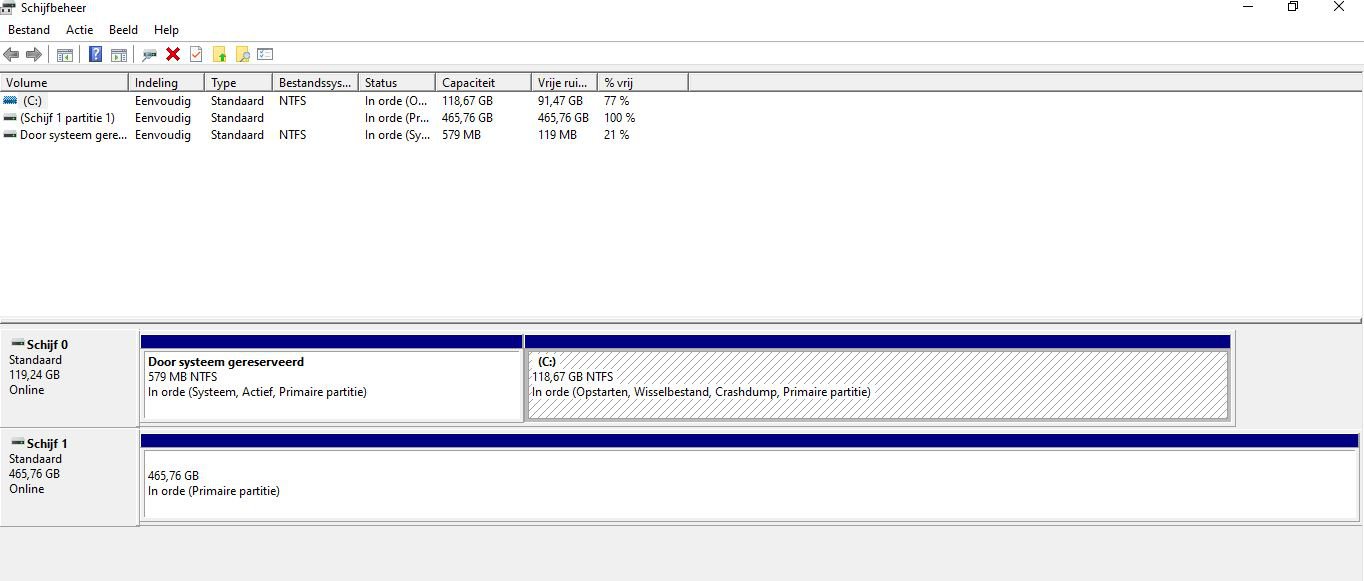Viewport: 1364px width, 581px height.
Task: Sort by the Status column header
Action: (397, 83)
